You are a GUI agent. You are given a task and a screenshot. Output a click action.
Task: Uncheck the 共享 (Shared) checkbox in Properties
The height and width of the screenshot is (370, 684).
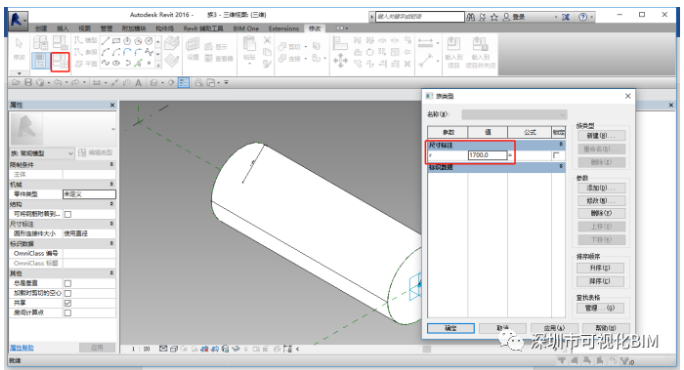[68, 303]
